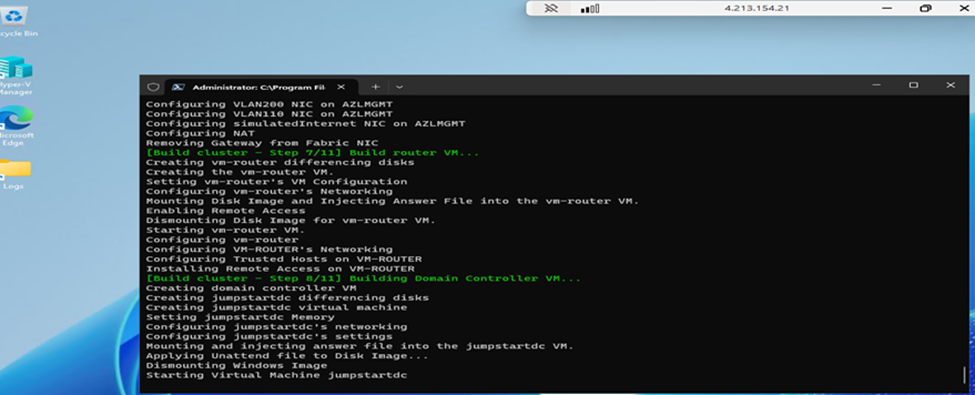Maximize the terminal window
Image resolution: width=975 pixels, height=395 pixels.
[913, 85]
